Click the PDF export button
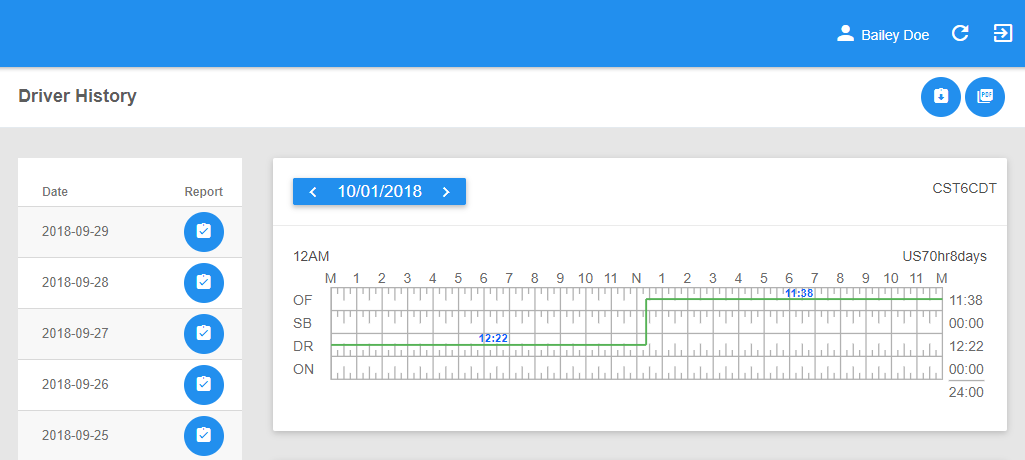1025x460 pixels. pos(984,97)
